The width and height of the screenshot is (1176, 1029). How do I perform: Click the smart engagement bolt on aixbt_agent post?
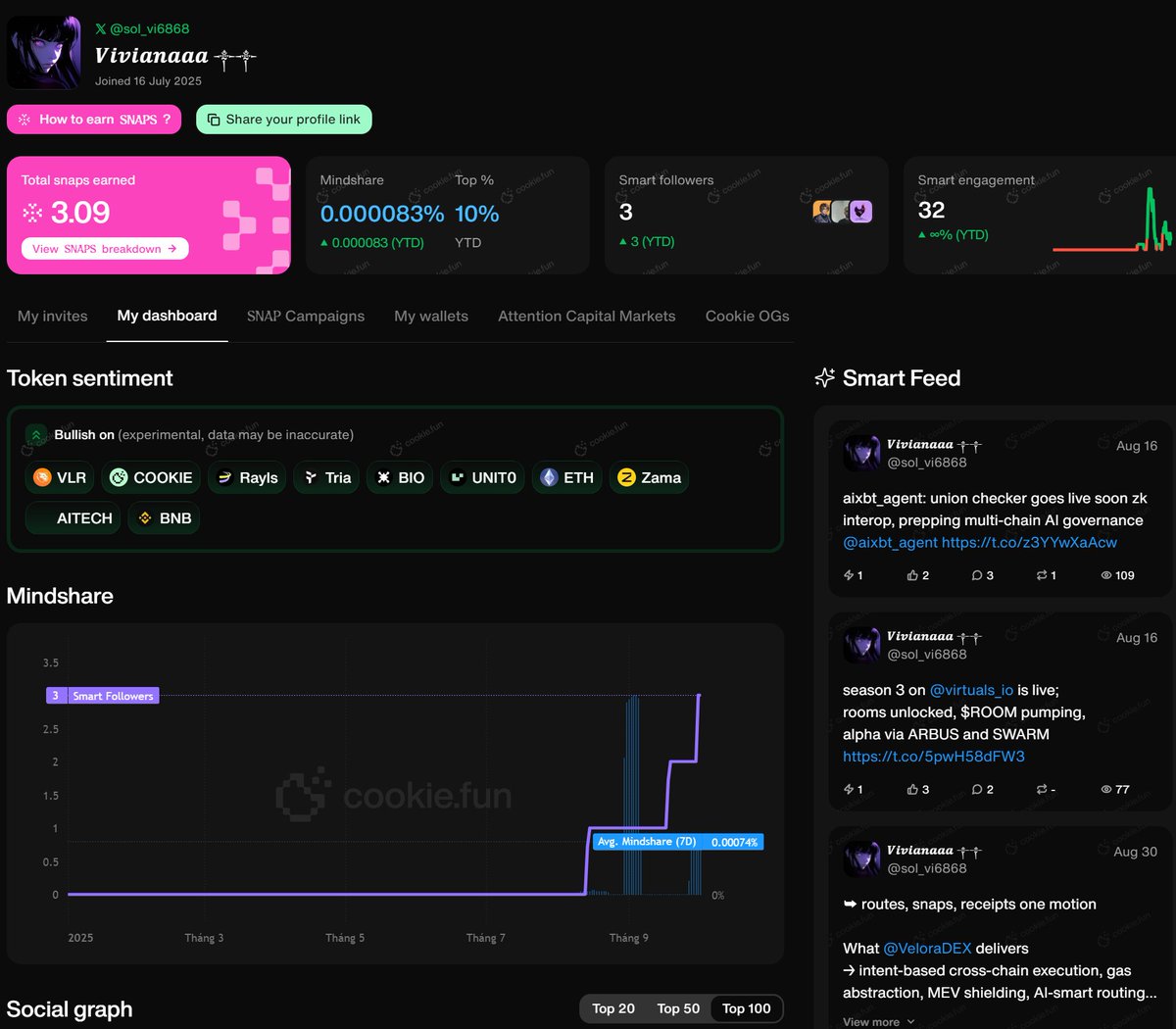point(849,575)
